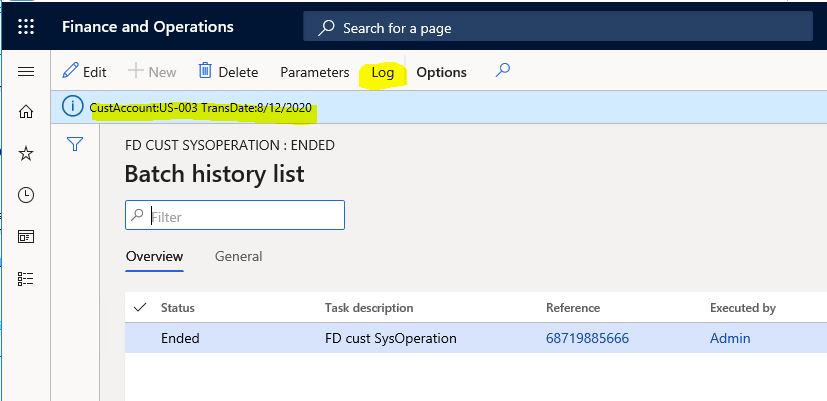
Task: Open batch Parameters
Action: tap(315, 72)
